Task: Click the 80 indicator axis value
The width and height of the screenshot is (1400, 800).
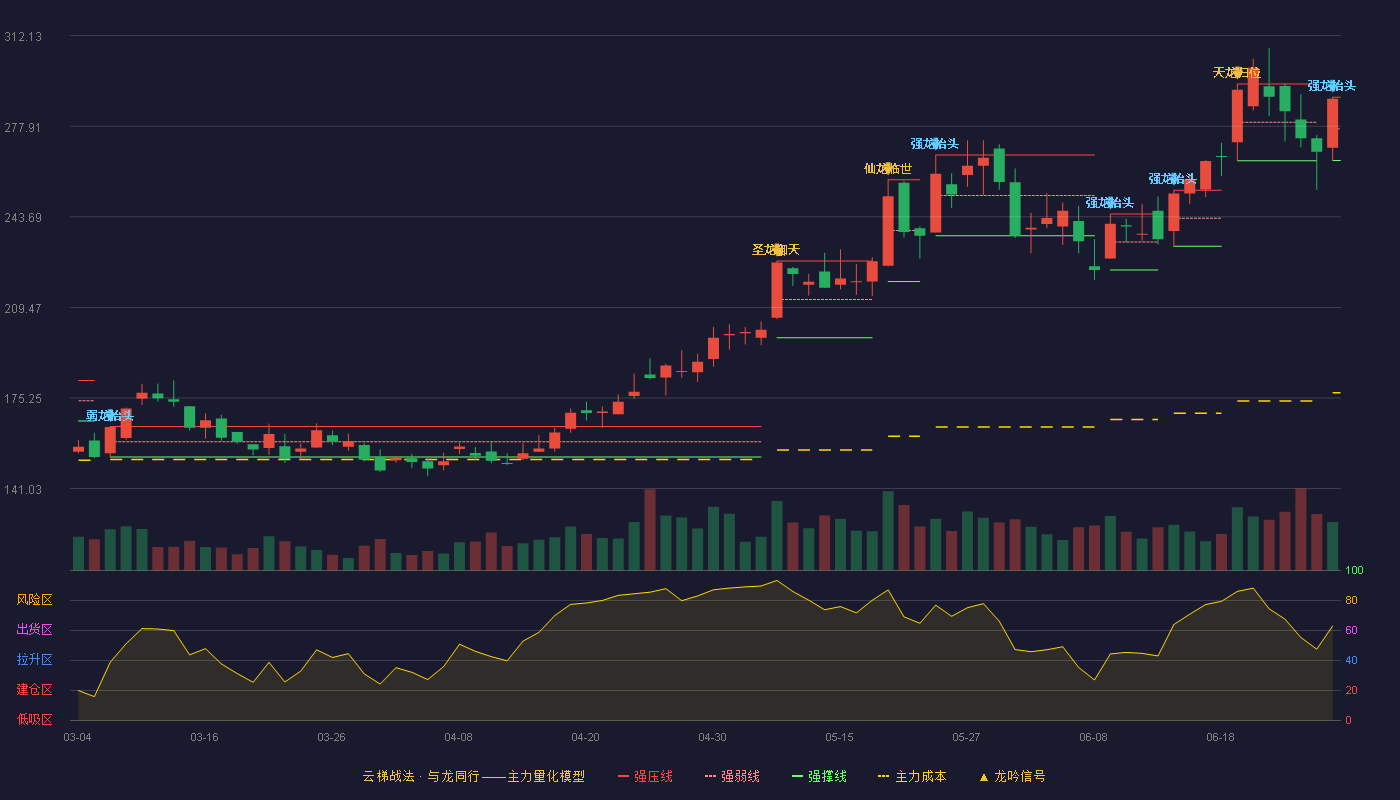Action: pos(1351,600)
